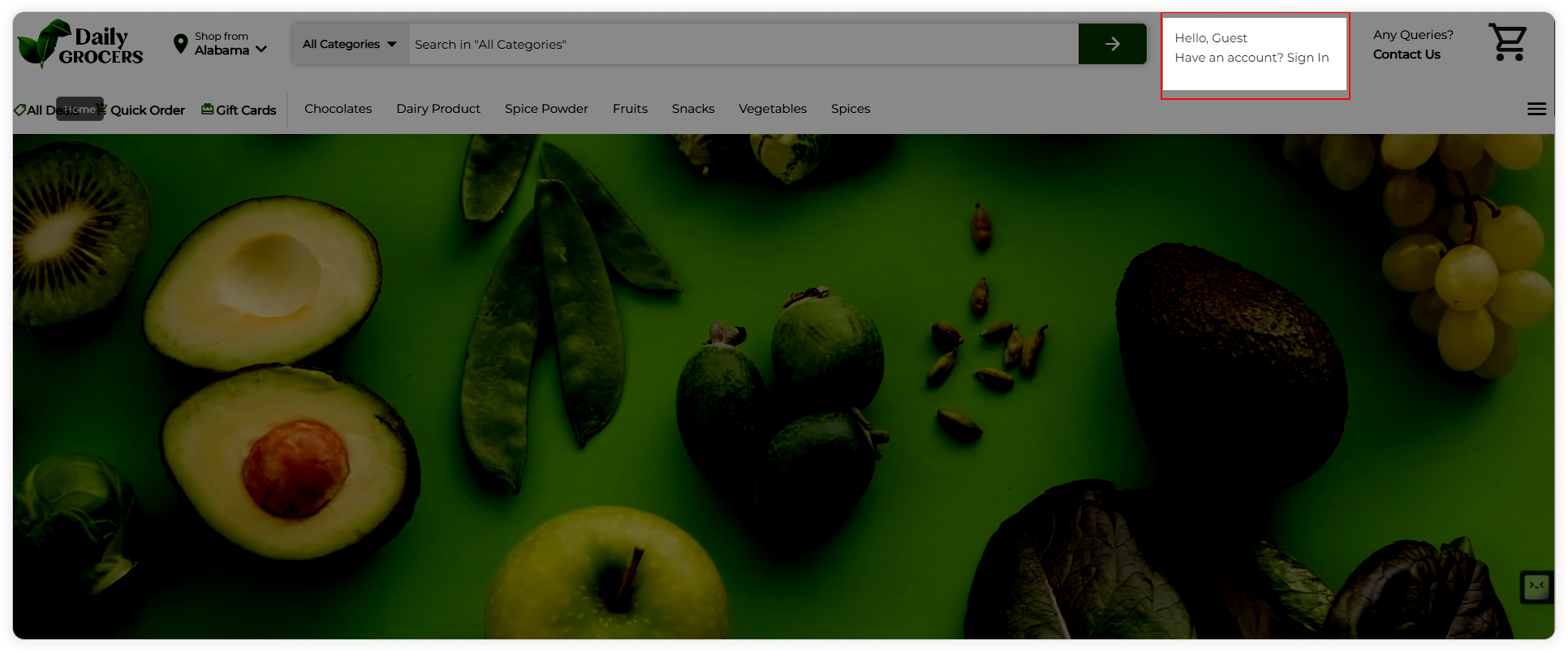View the Vegetables category

point(773,109)
